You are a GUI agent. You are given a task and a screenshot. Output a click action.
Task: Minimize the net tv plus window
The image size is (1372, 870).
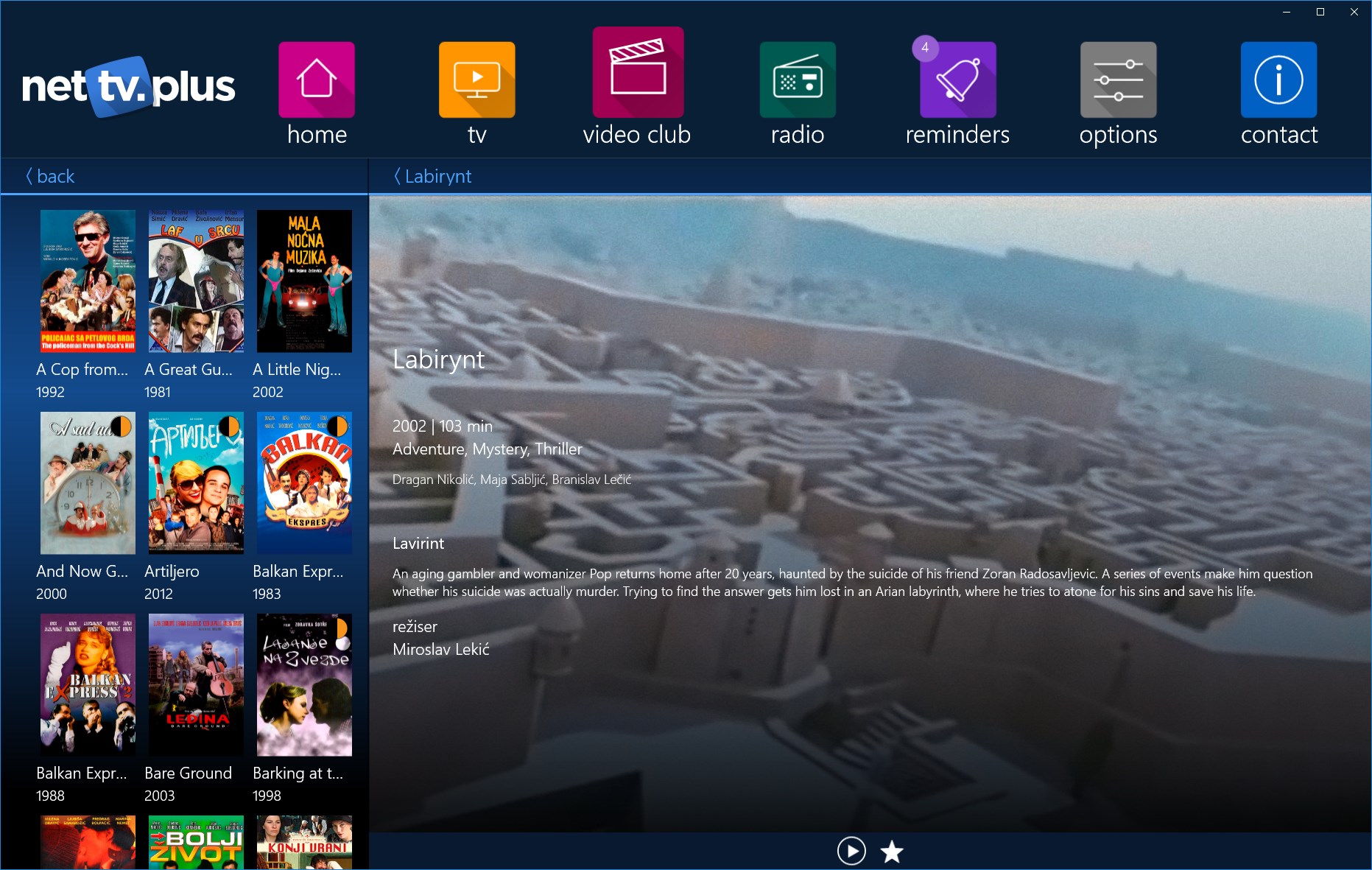pos(1287,12)
